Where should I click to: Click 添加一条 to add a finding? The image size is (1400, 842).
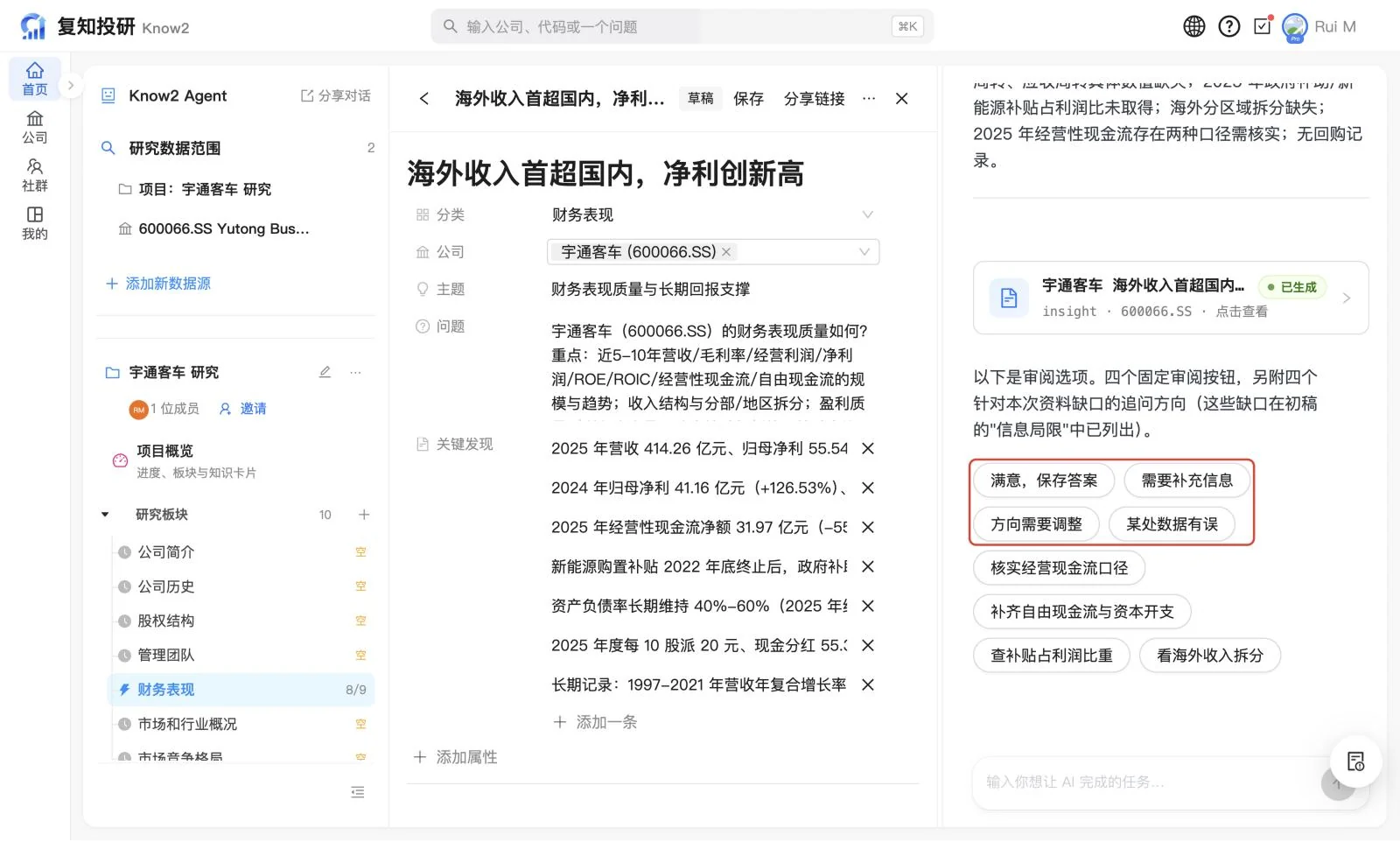click(595, 722)
